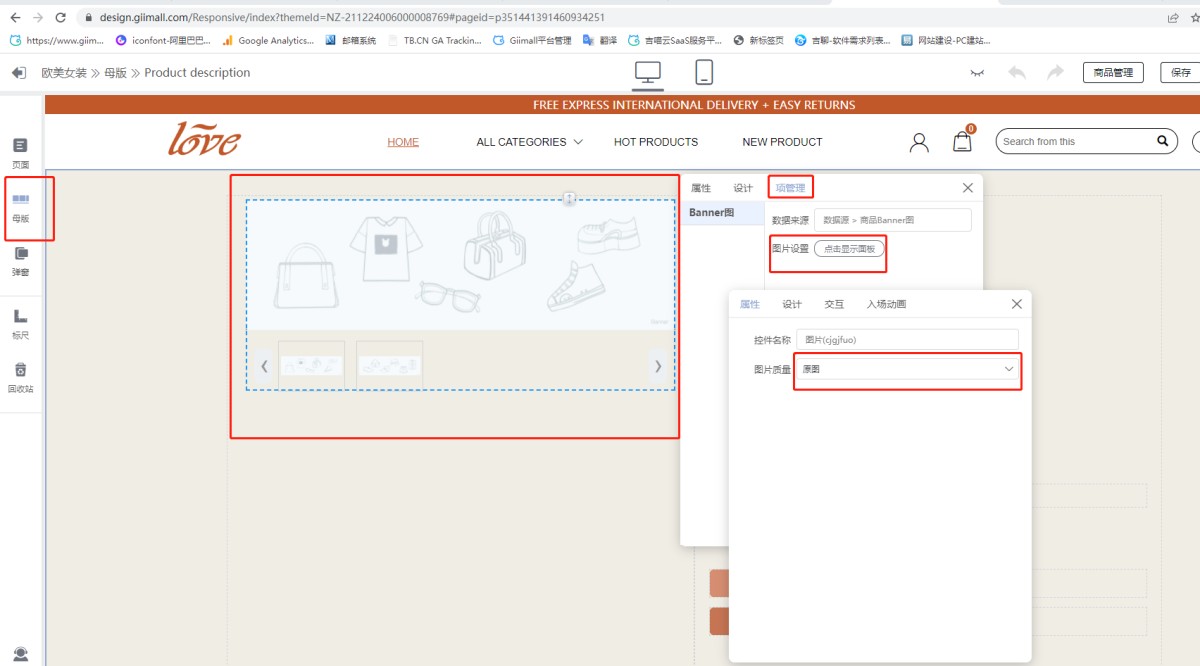
Task: Expand the ALL CATEGORIES dropdown
Action: 529,142
